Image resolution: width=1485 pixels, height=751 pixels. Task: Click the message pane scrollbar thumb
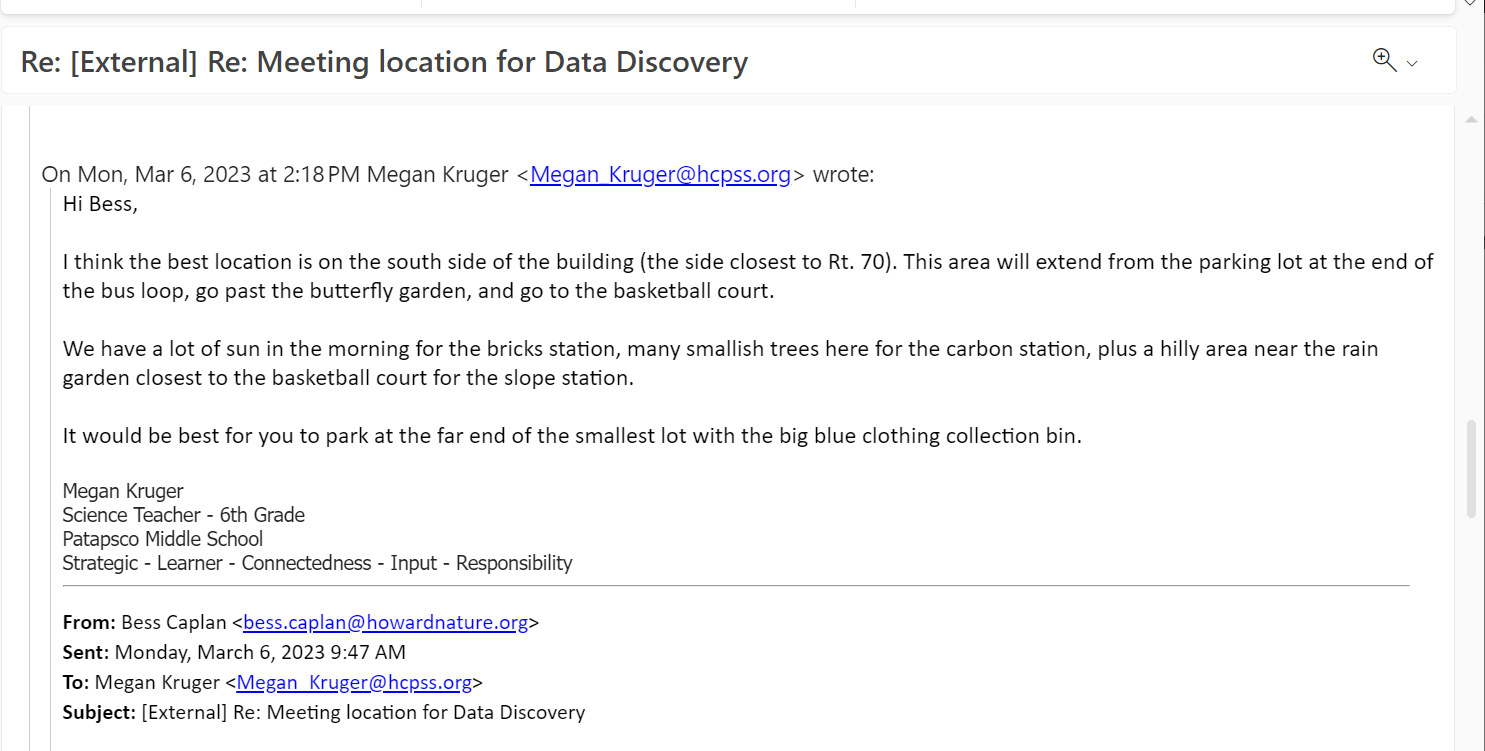pyautogui.click(x=1471, y=469)
